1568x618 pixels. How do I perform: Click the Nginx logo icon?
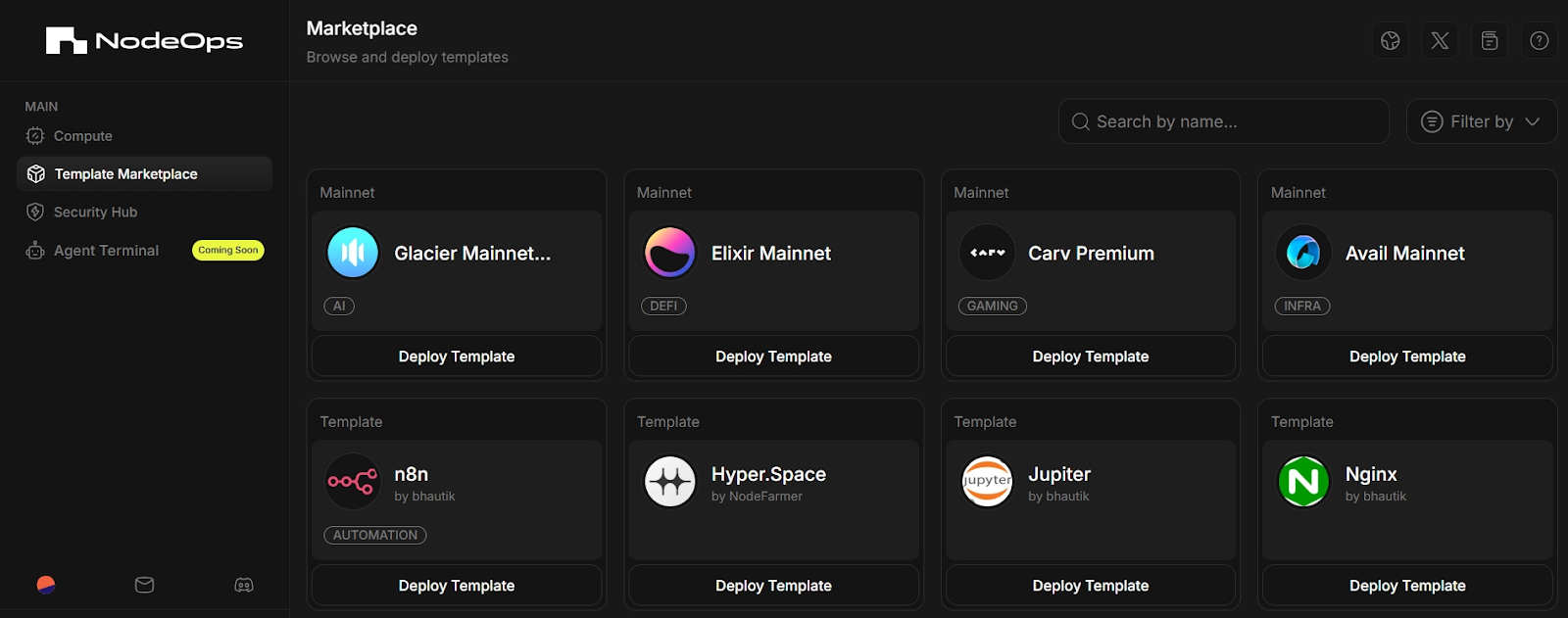1303,482
